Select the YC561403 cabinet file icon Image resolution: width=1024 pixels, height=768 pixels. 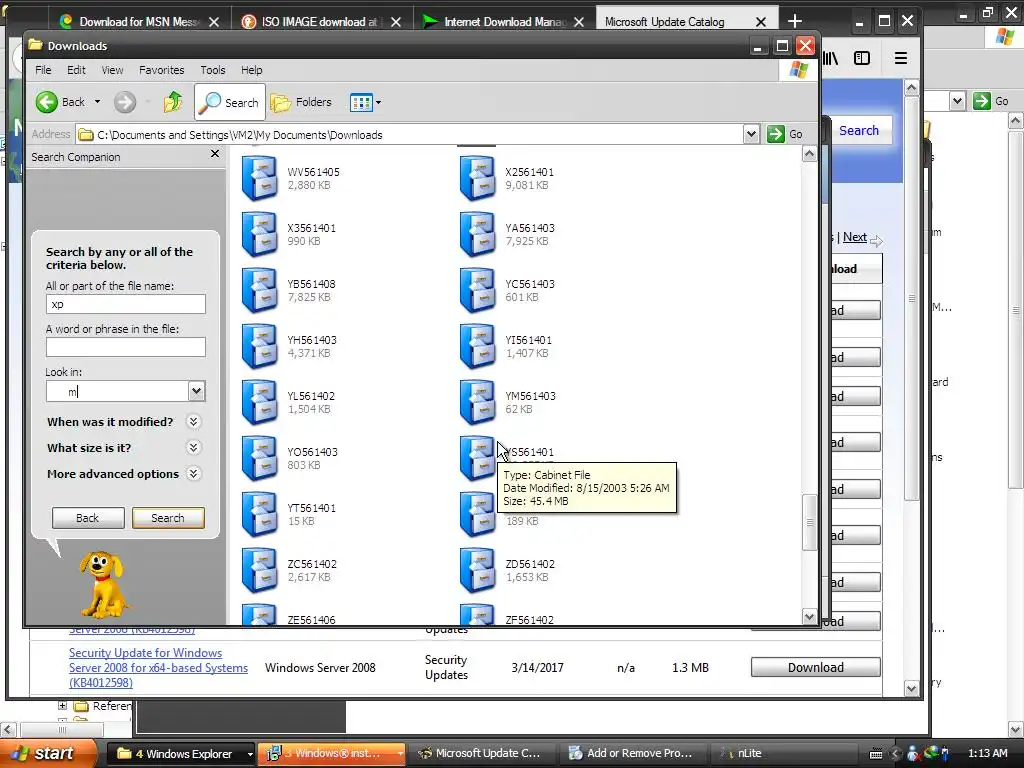click(x=477, y=290)
